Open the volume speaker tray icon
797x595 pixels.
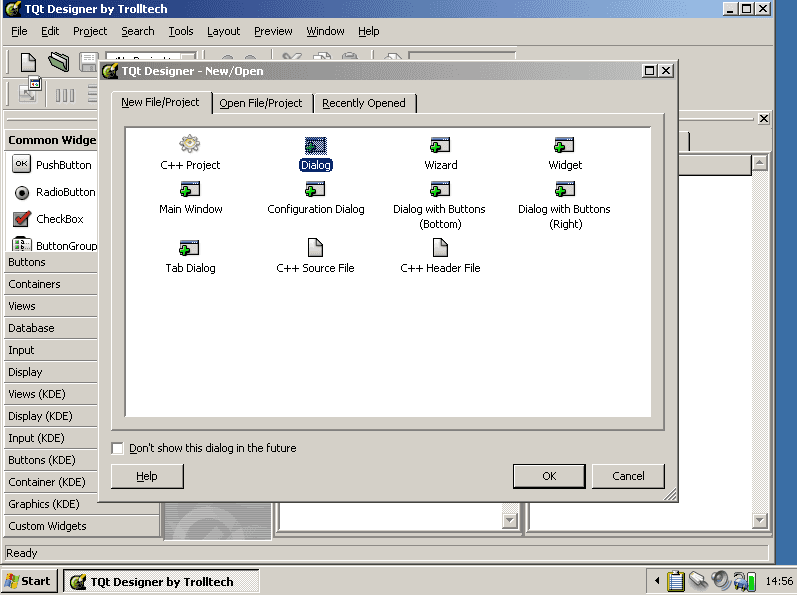coord(720,580)
